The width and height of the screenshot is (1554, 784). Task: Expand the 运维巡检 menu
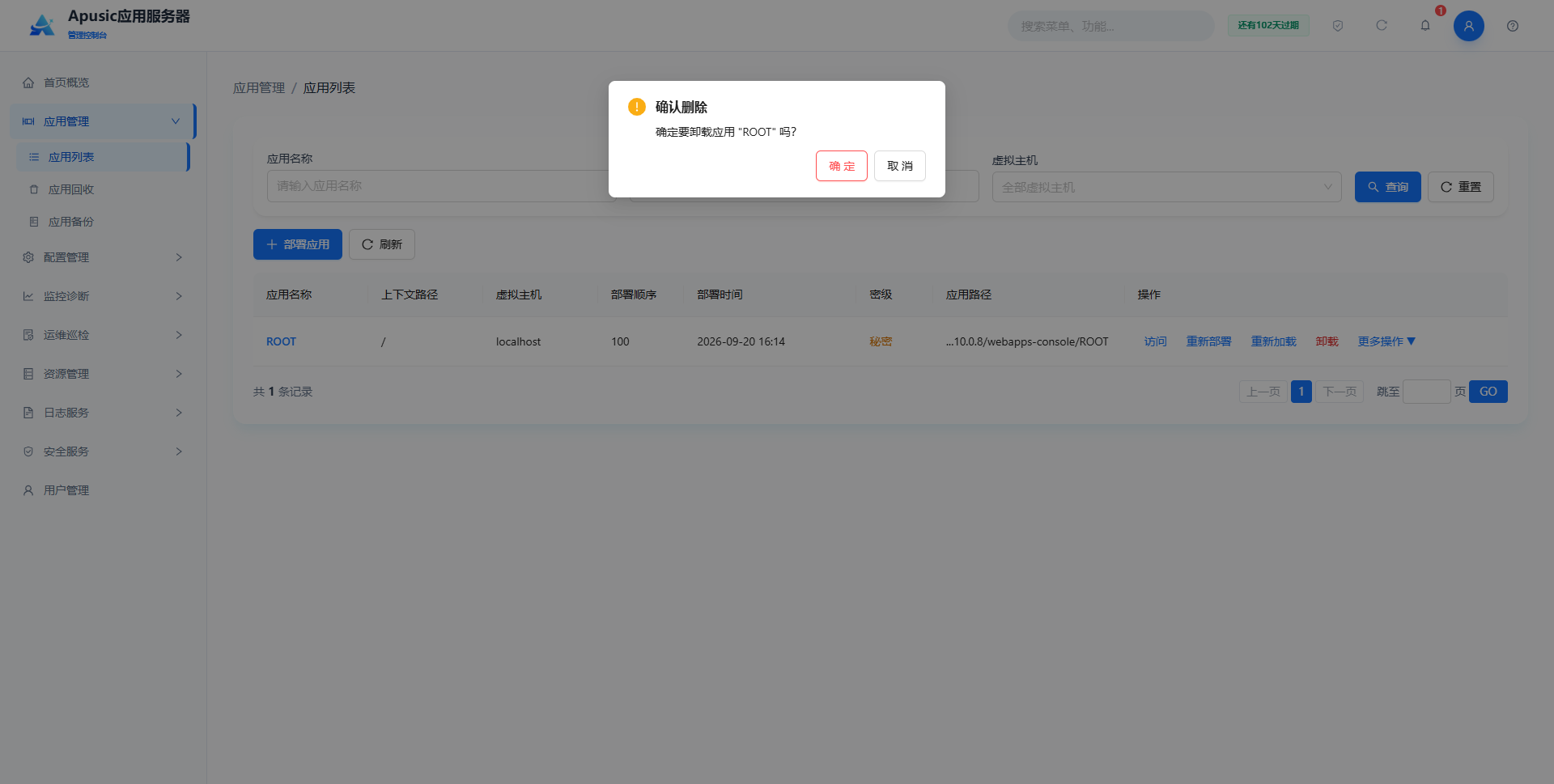click(103, 335)
